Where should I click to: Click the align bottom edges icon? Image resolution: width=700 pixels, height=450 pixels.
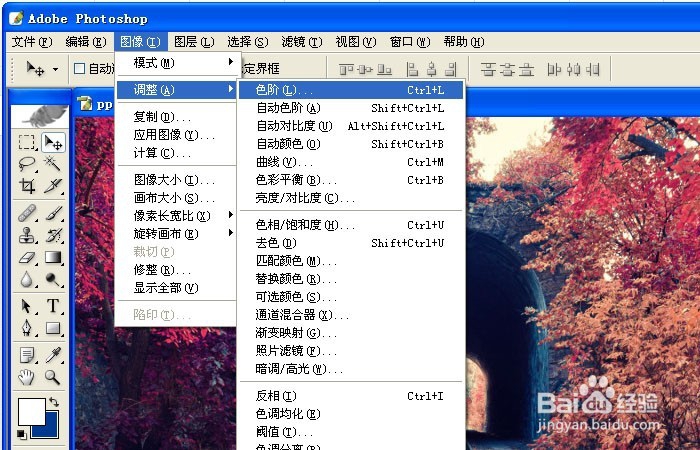click(x=385, y=69)
